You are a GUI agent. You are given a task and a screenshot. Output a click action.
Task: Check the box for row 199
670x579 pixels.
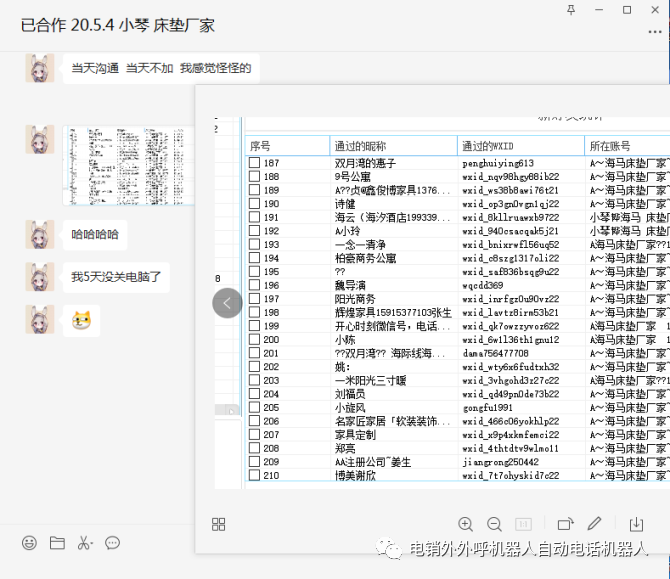[254, 326]
